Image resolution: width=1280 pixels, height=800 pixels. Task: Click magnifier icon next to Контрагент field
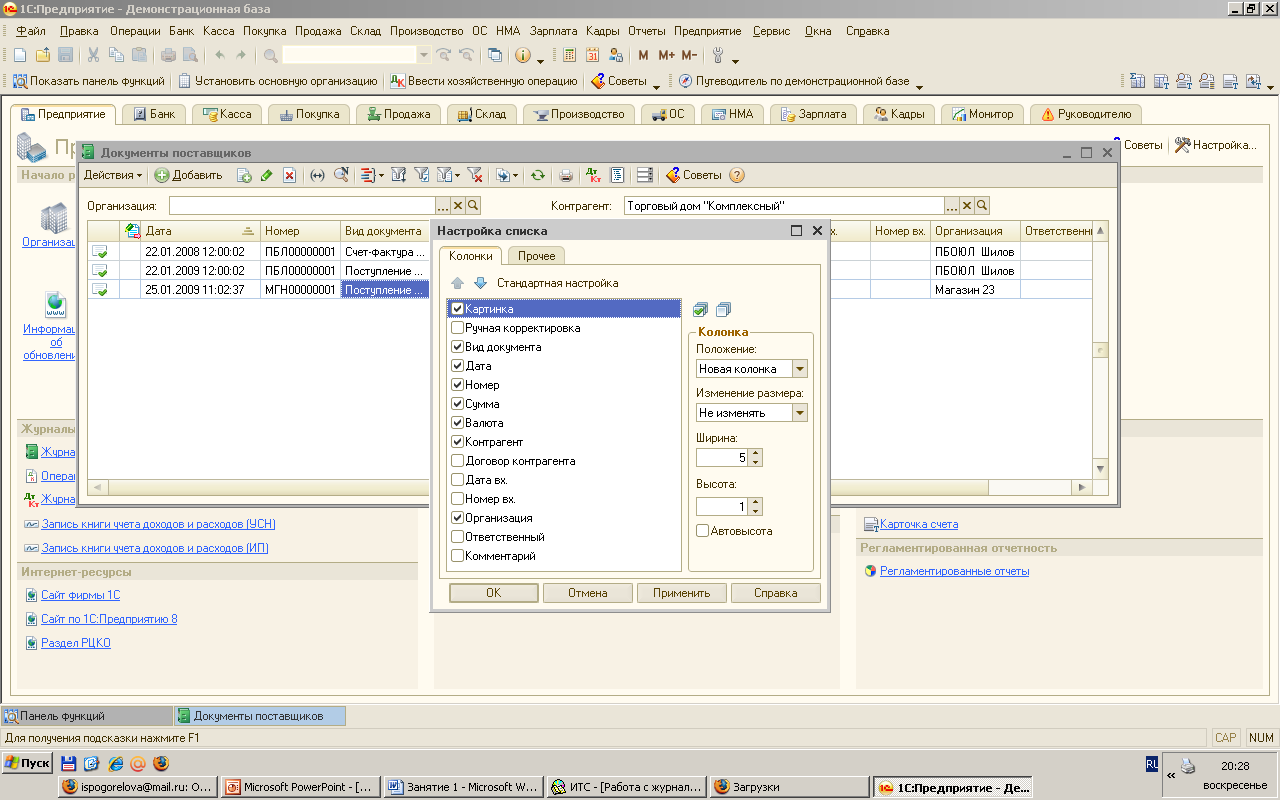click(982, 205)
